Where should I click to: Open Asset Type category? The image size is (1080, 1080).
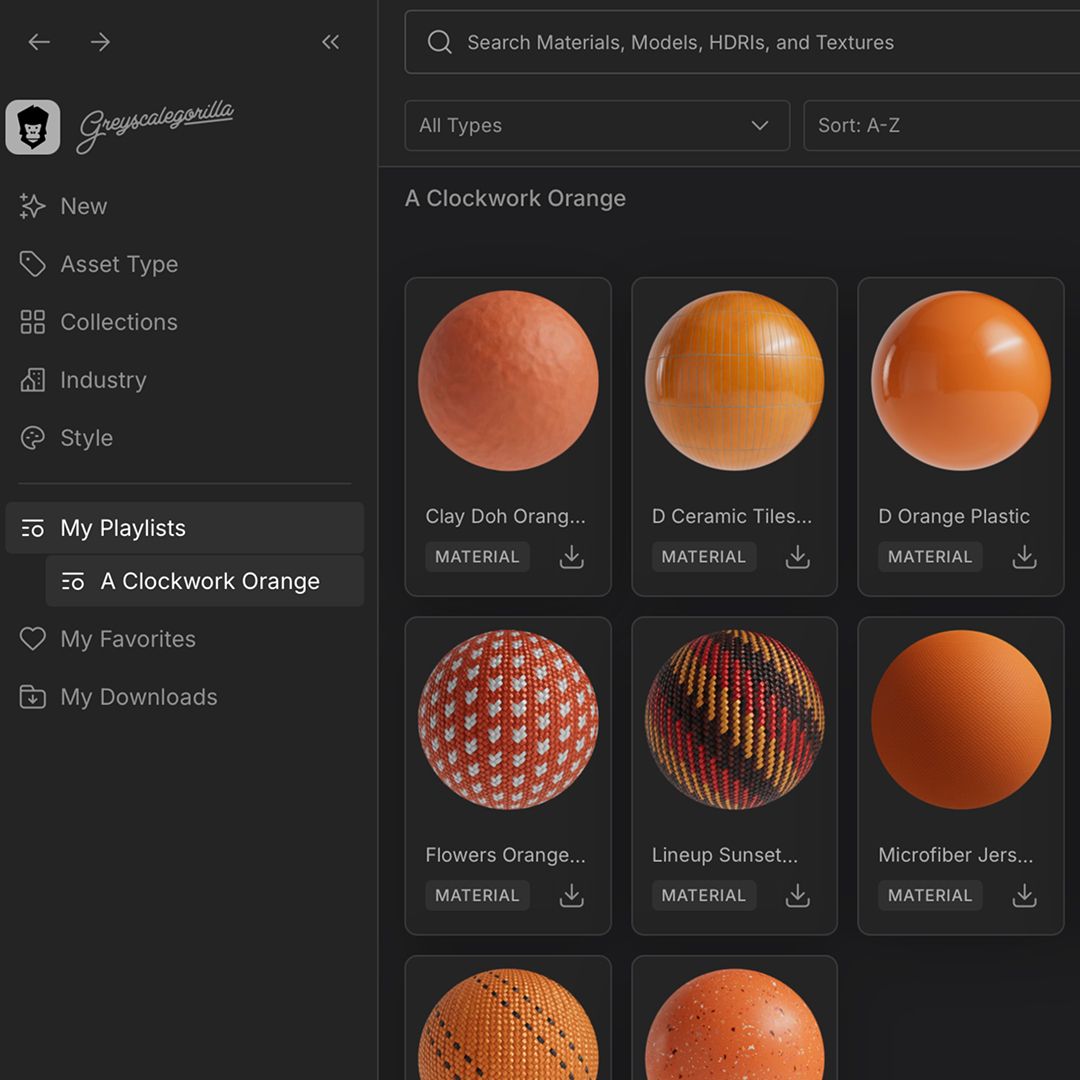point(98,264)
